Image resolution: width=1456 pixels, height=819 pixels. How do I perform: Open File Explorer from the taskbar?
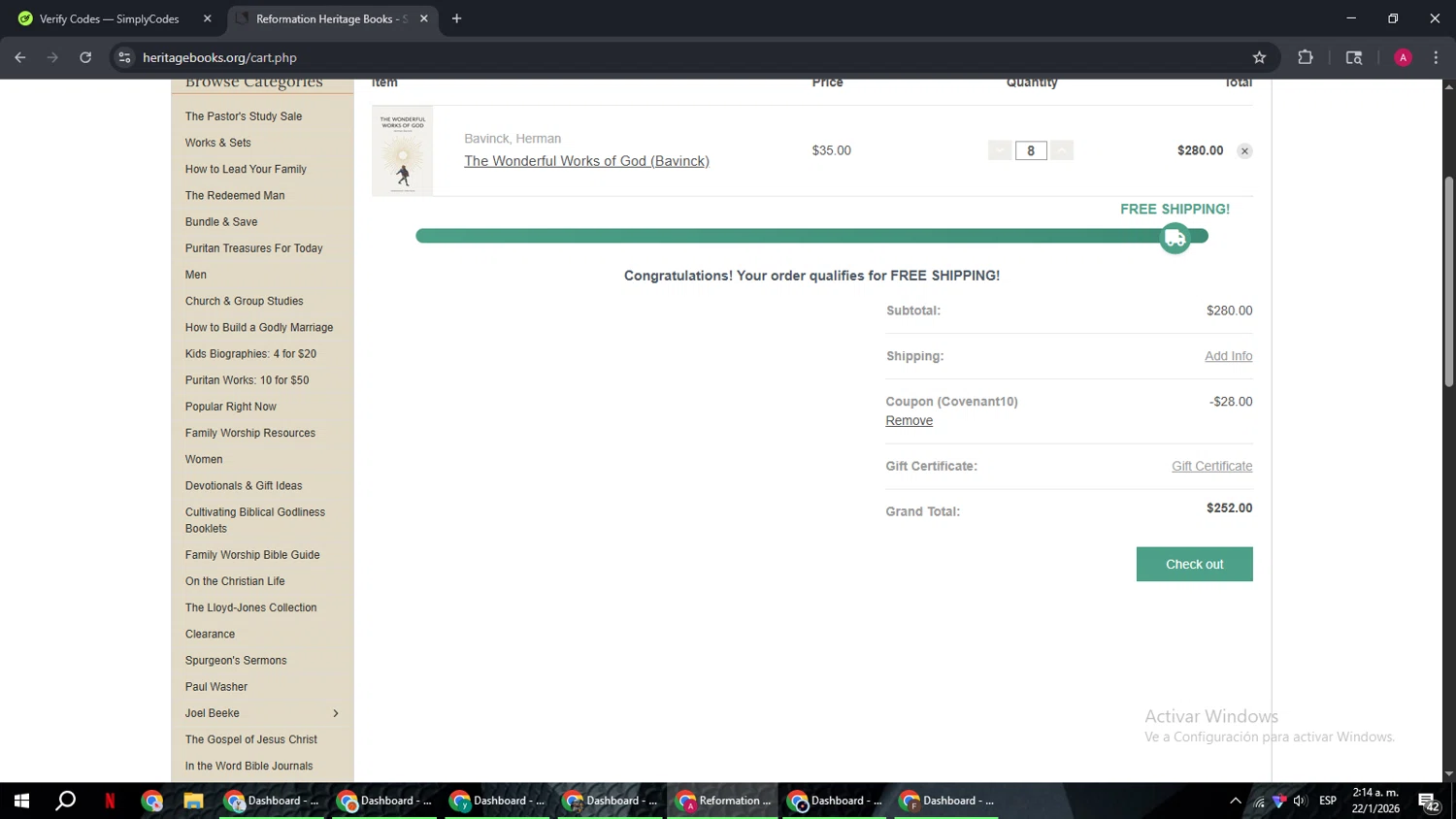[193, 801]
